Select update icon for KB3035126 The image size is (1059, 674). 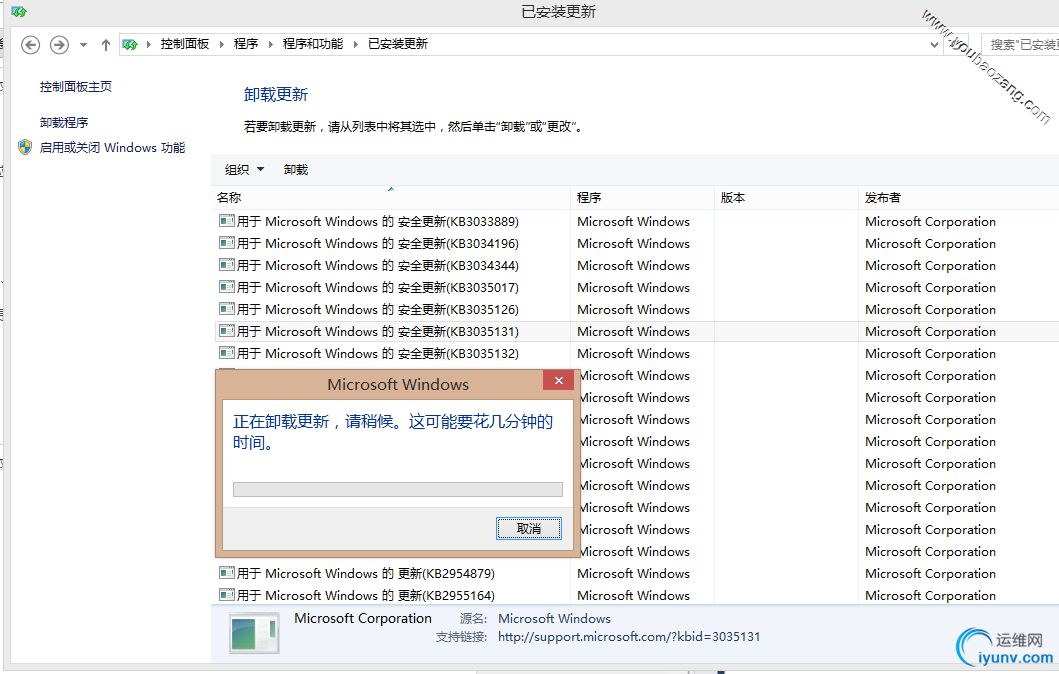(x=227, y=309)
